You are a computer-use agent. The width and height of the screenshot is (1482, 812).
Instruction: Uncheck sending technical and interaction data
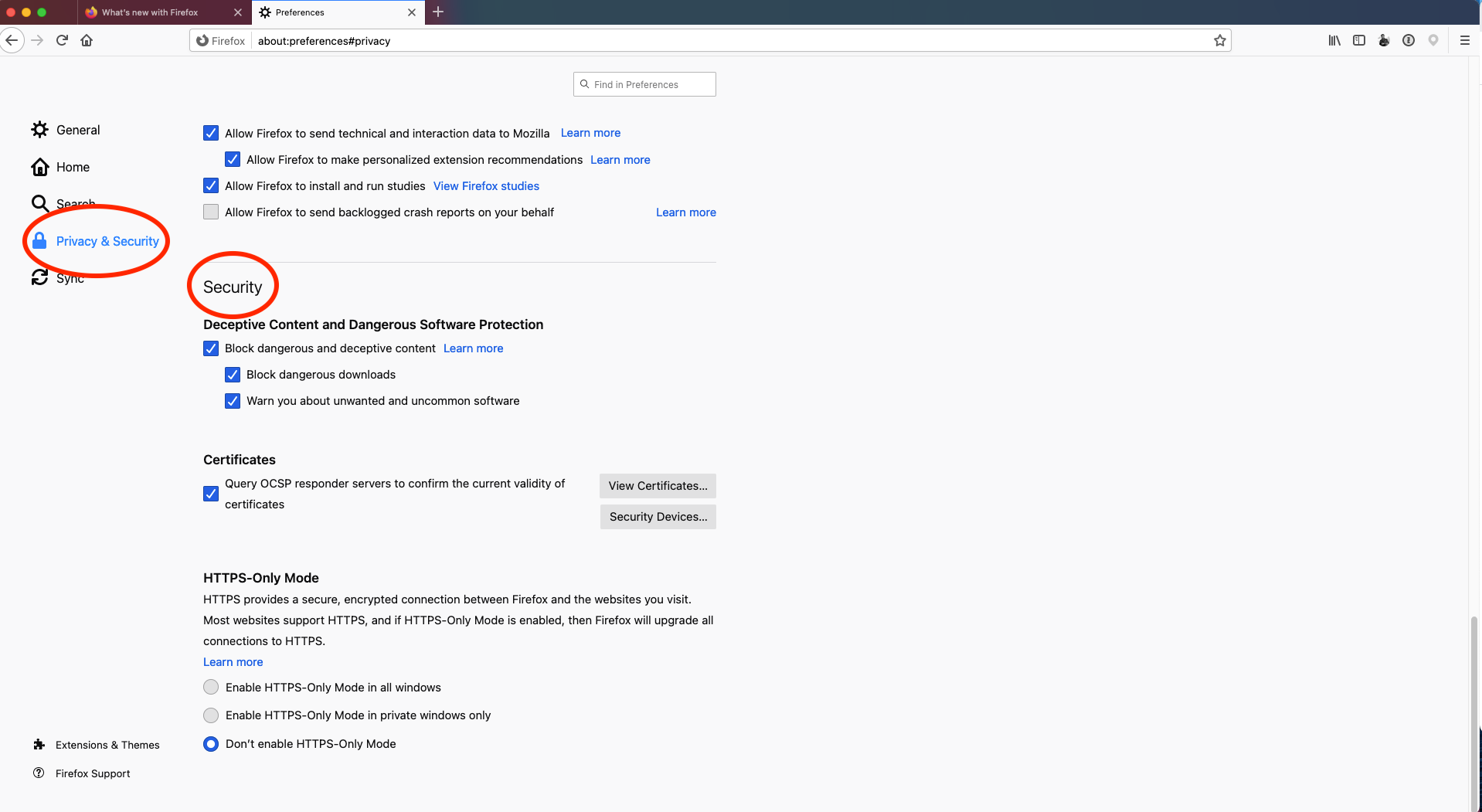211,133
